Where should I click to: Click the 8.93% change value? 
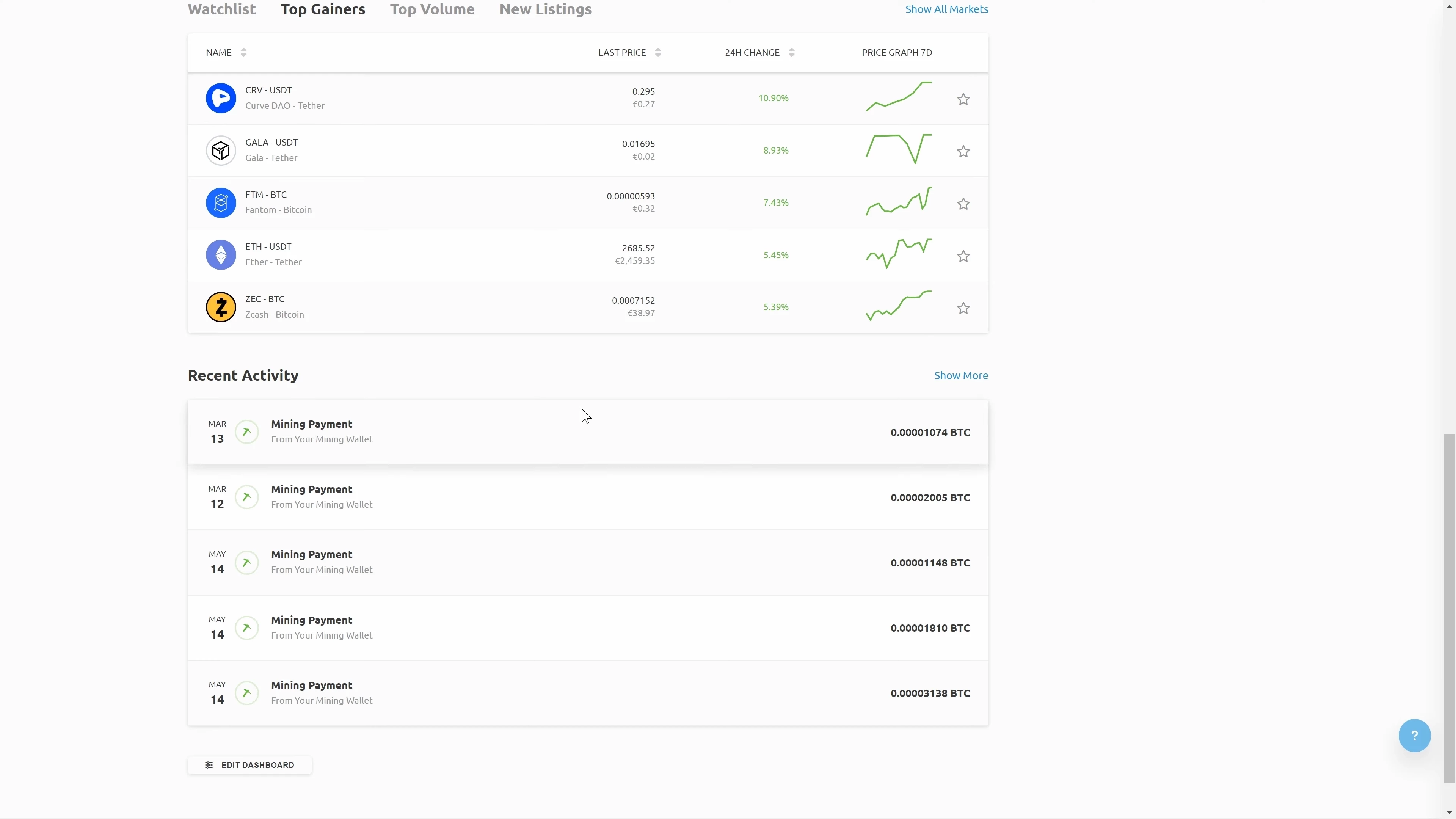pos(775,151)
